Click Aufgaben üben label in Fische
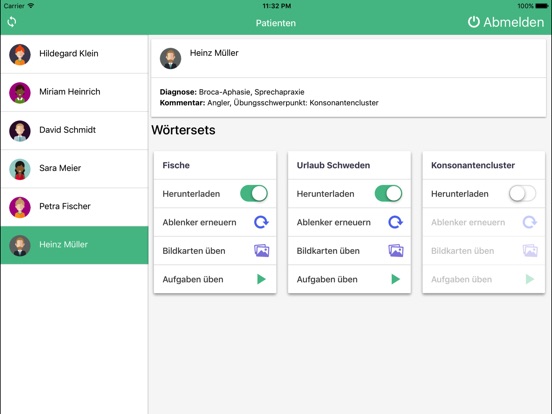 click(x=193, y=280)
